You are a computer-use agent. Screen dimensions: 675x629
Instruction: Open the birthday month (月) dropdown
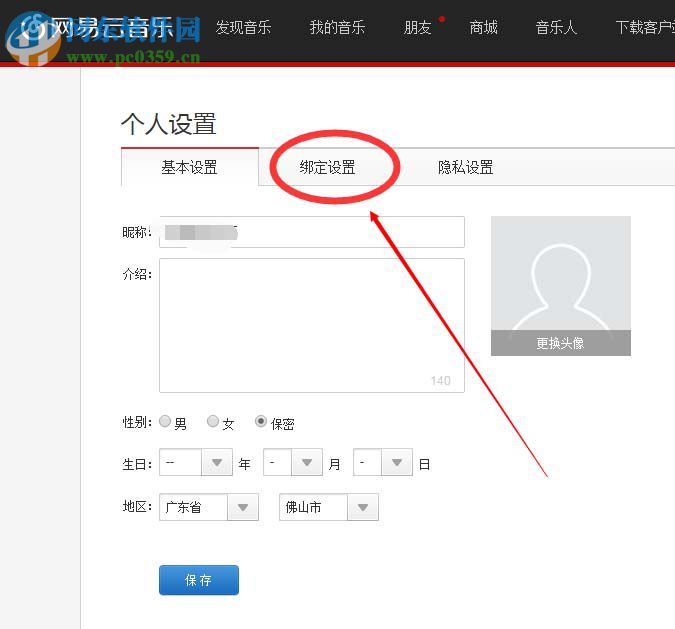coord(293,462)
